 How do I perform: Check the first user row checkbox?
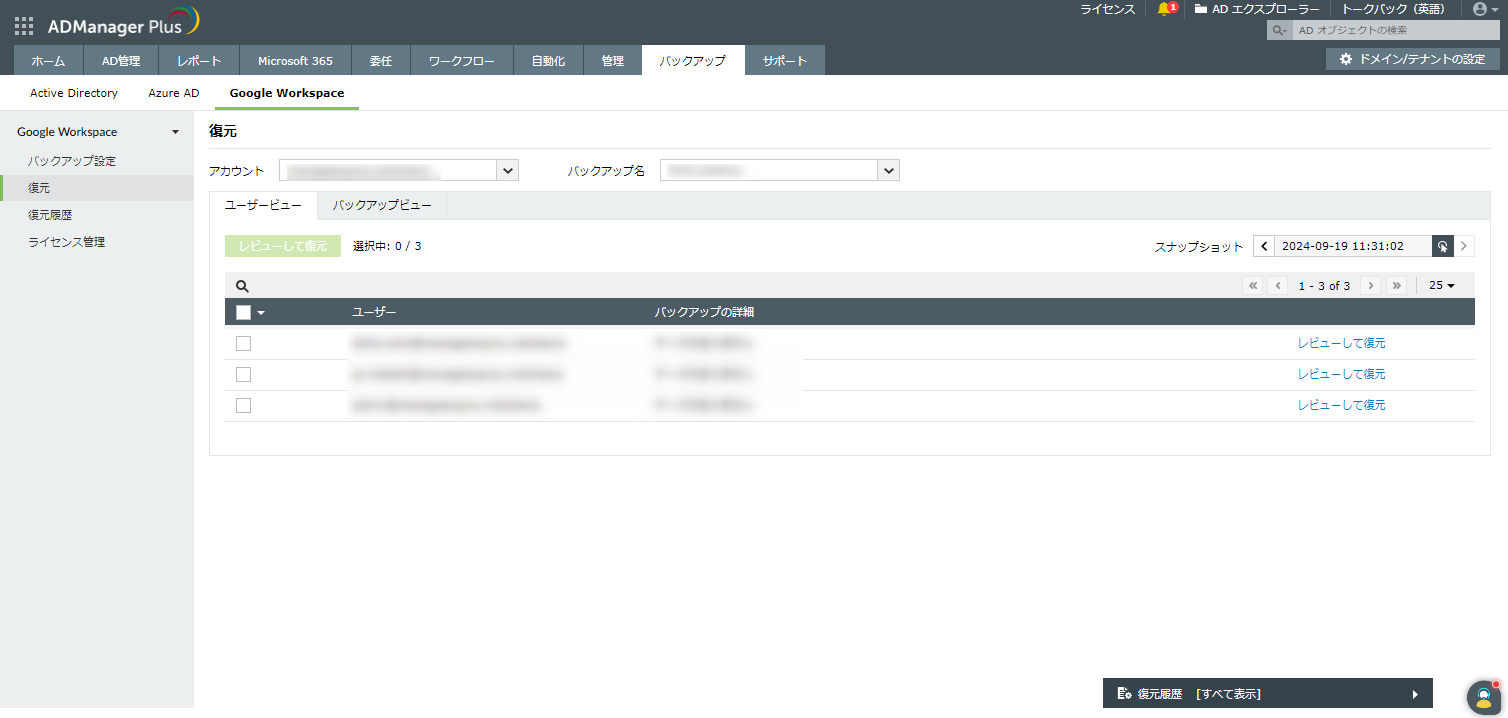(x=243, y=344)
